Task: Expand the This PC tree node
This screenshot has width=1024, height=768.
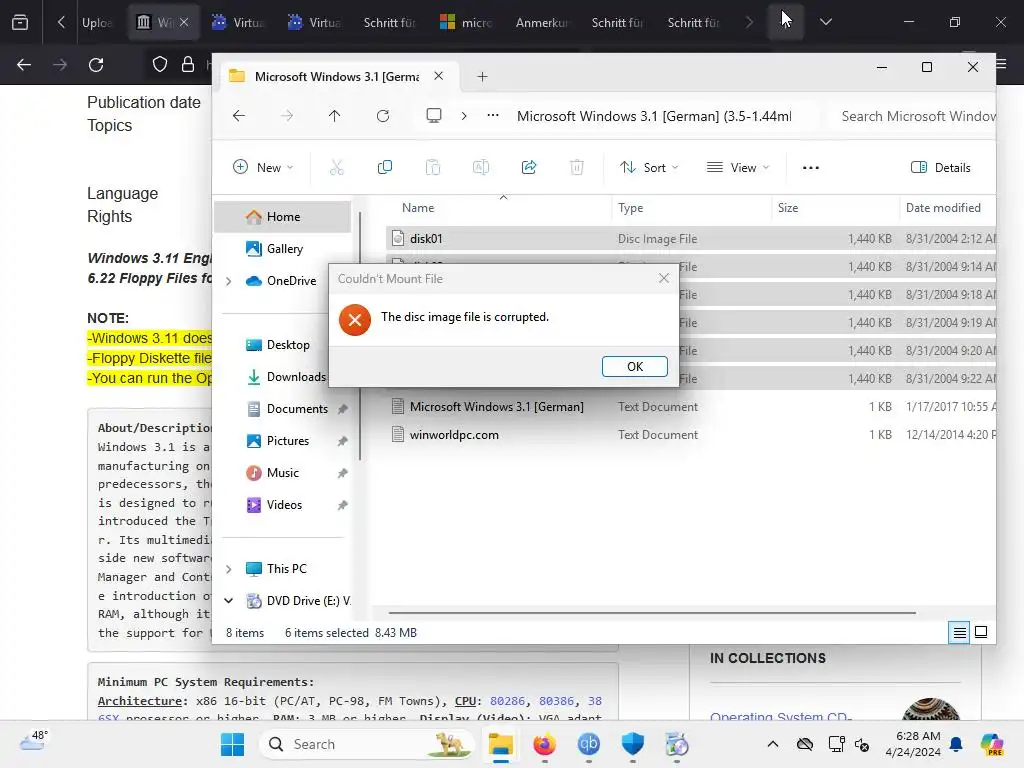Action: [x=229, y=569]
